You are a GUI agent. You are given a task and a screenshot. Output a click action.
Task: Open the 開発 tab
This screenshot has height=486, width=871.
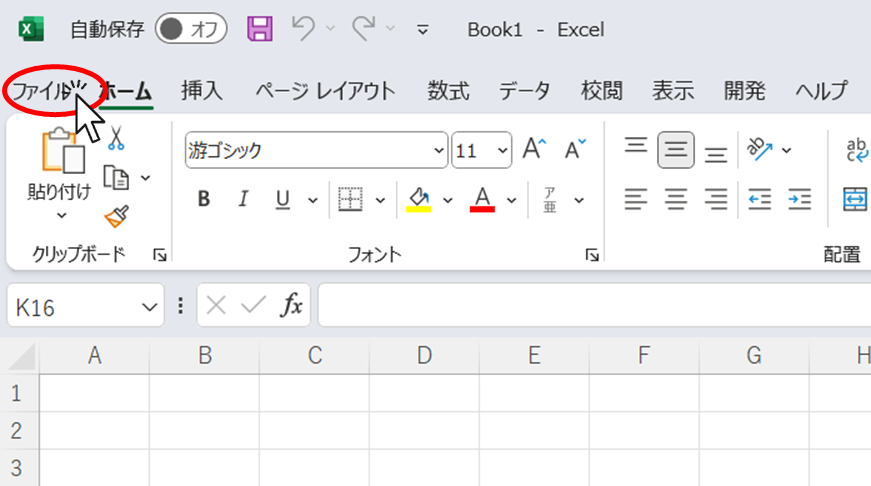[744, 91]
